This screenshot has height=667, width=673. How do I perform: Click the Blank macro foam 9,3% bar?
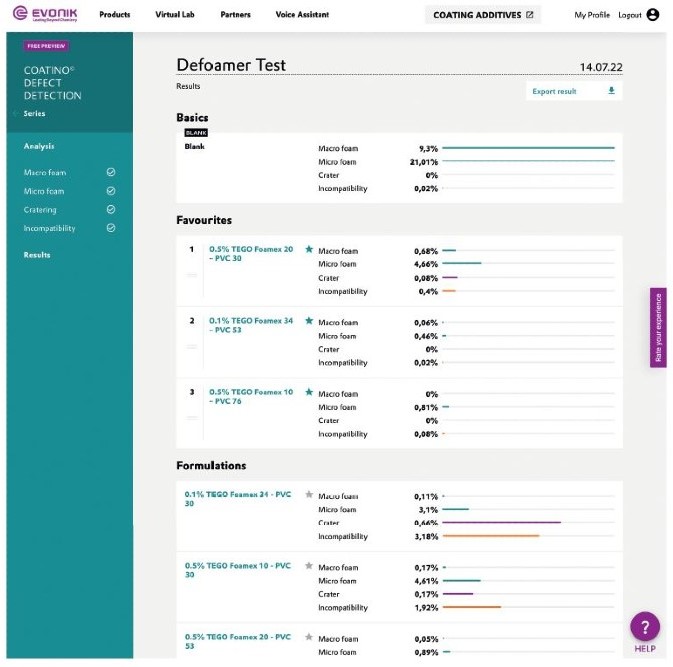[528, 148]
